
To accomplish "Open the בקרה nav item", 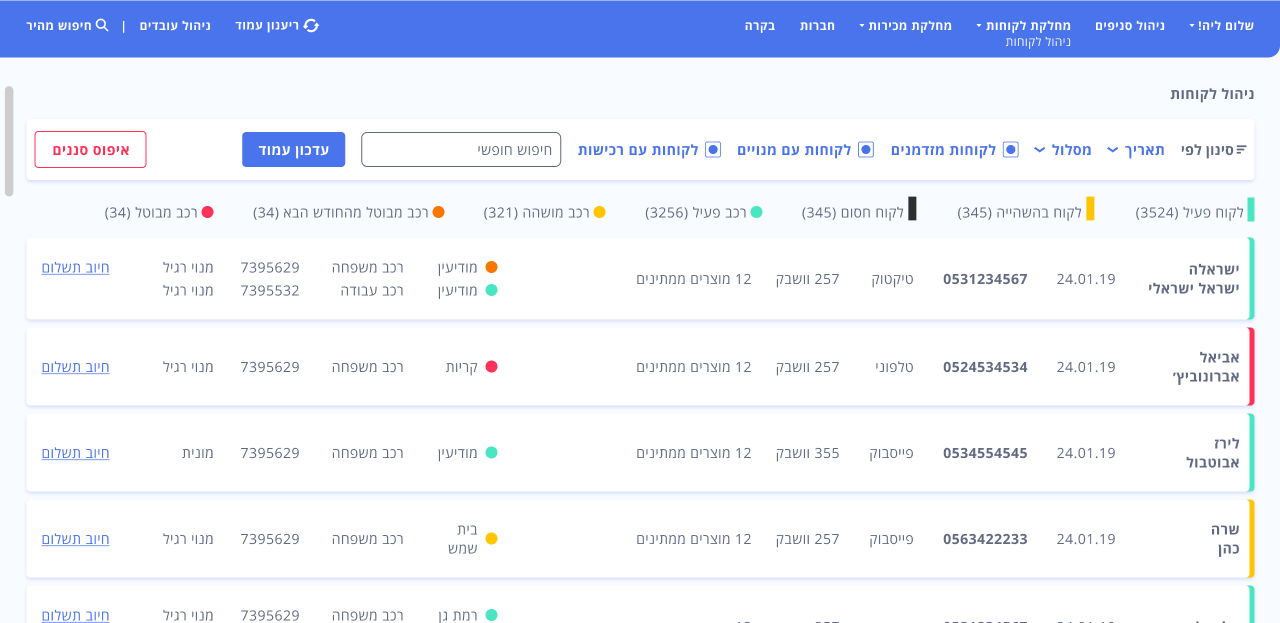I will (x=760, y=25).
